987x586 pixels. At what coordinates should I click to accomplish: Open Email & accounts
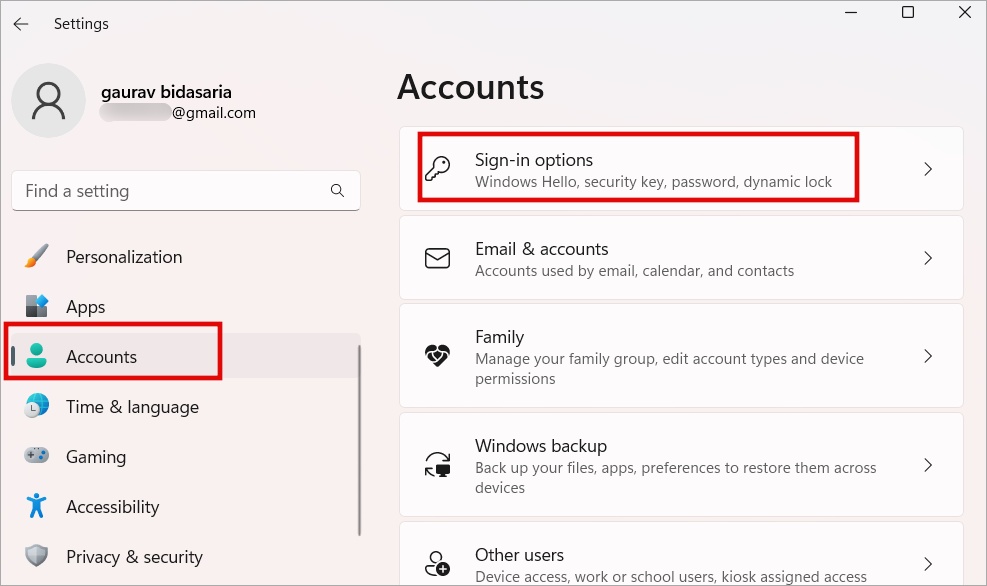point(681,258)
